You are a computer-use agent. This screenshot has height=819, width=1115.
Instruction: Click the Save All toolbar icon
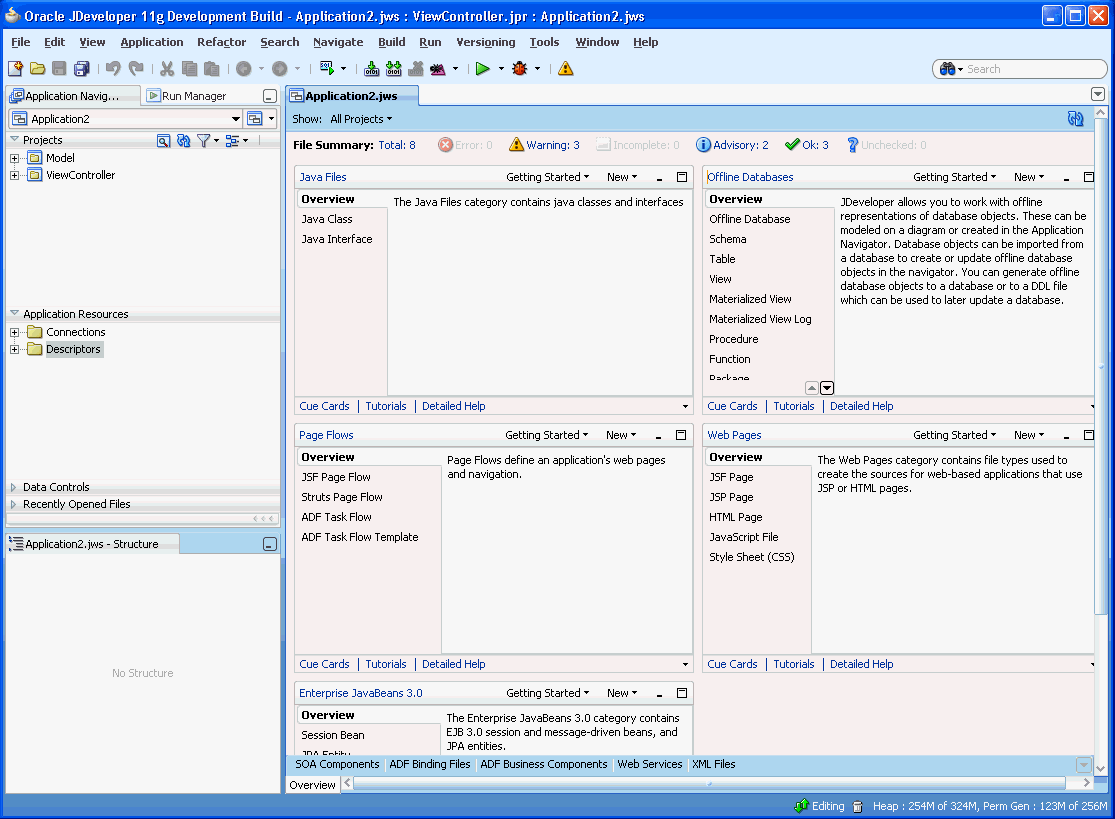pyautogui.click(x=82, y=69)
